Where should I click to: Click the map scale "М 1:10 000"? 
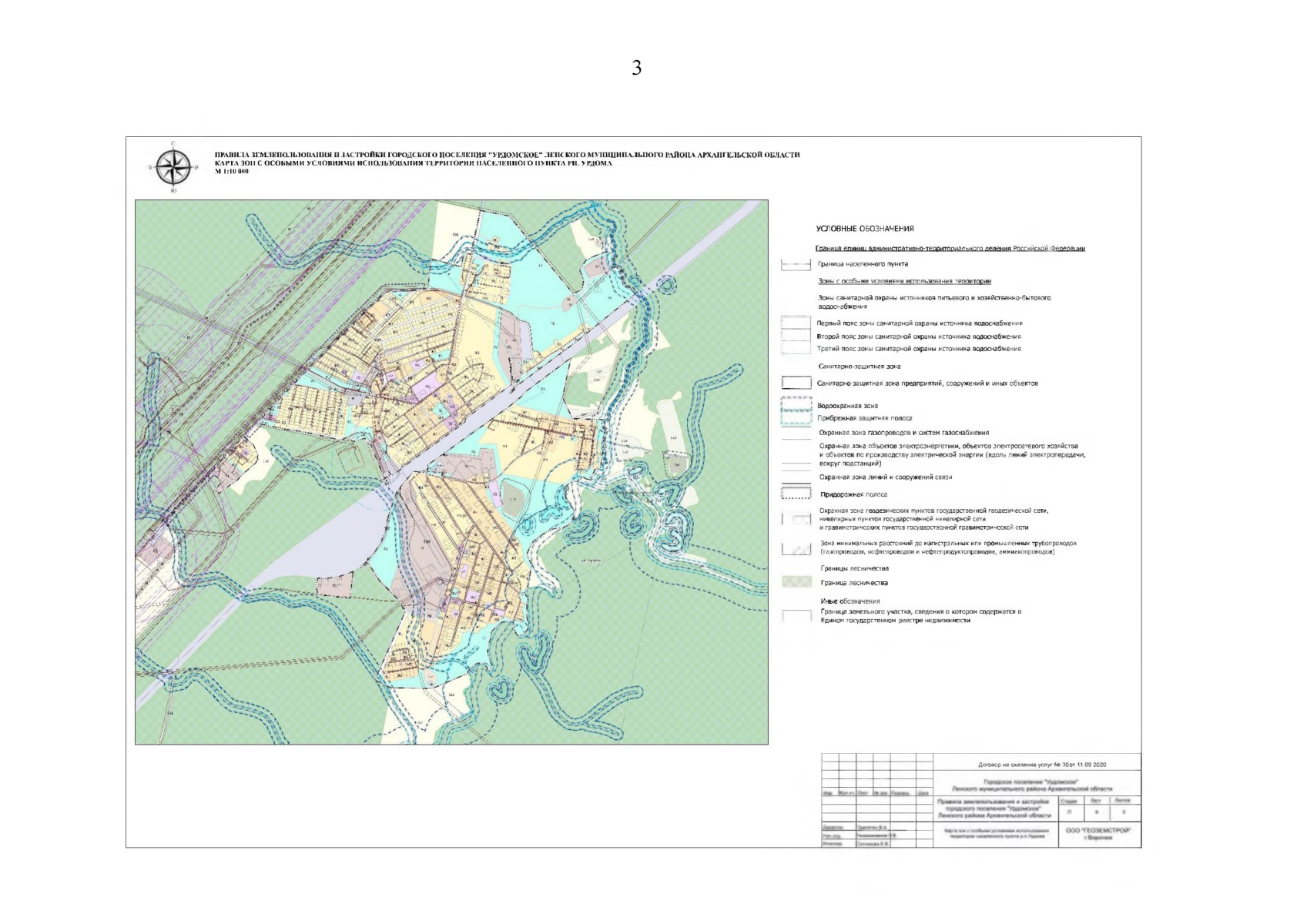pos(232,171)
